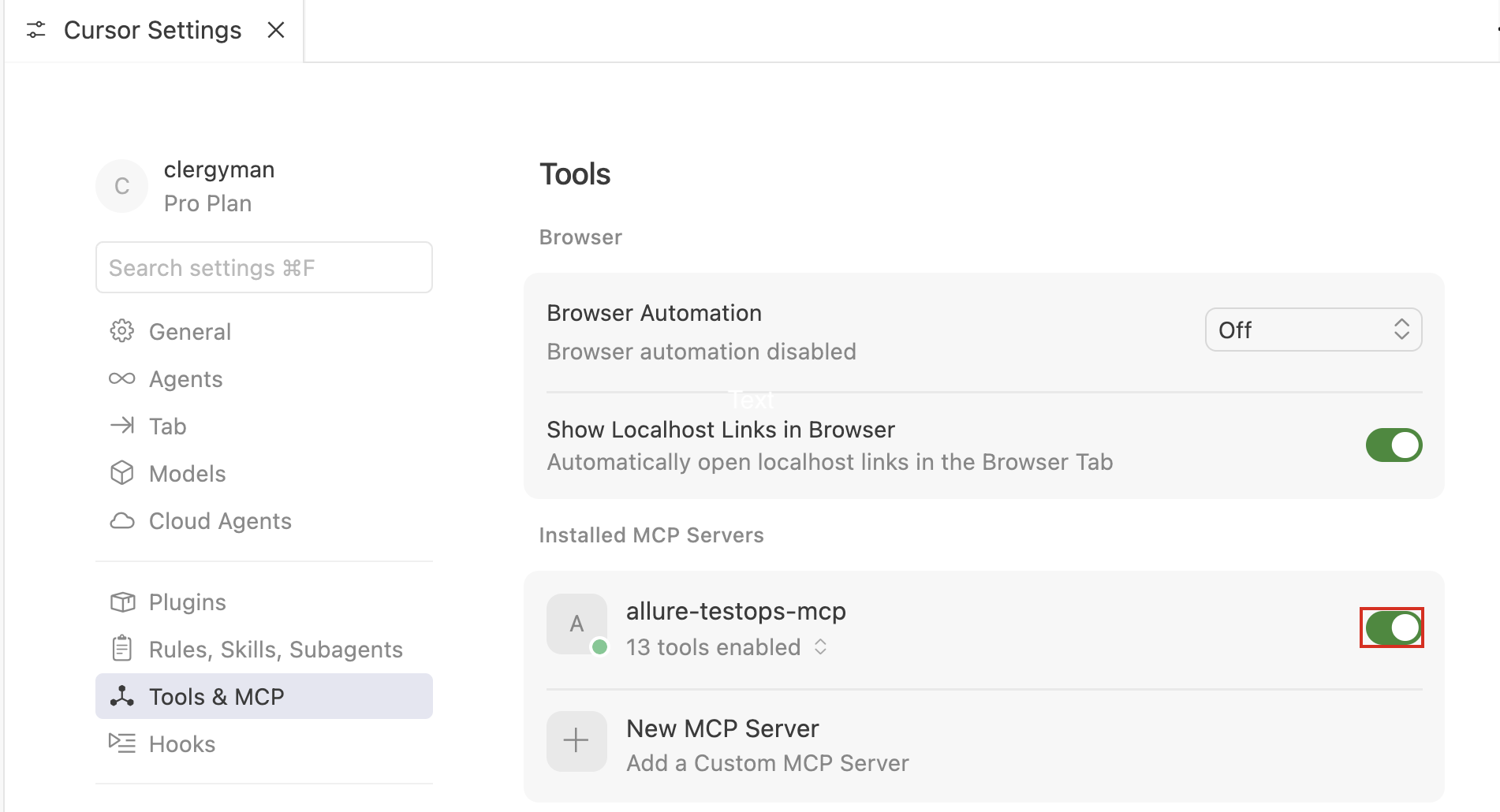The image size is (1500, 812).
Task: Open the Agents section via its infinity icon
Action: coord(122,378)
